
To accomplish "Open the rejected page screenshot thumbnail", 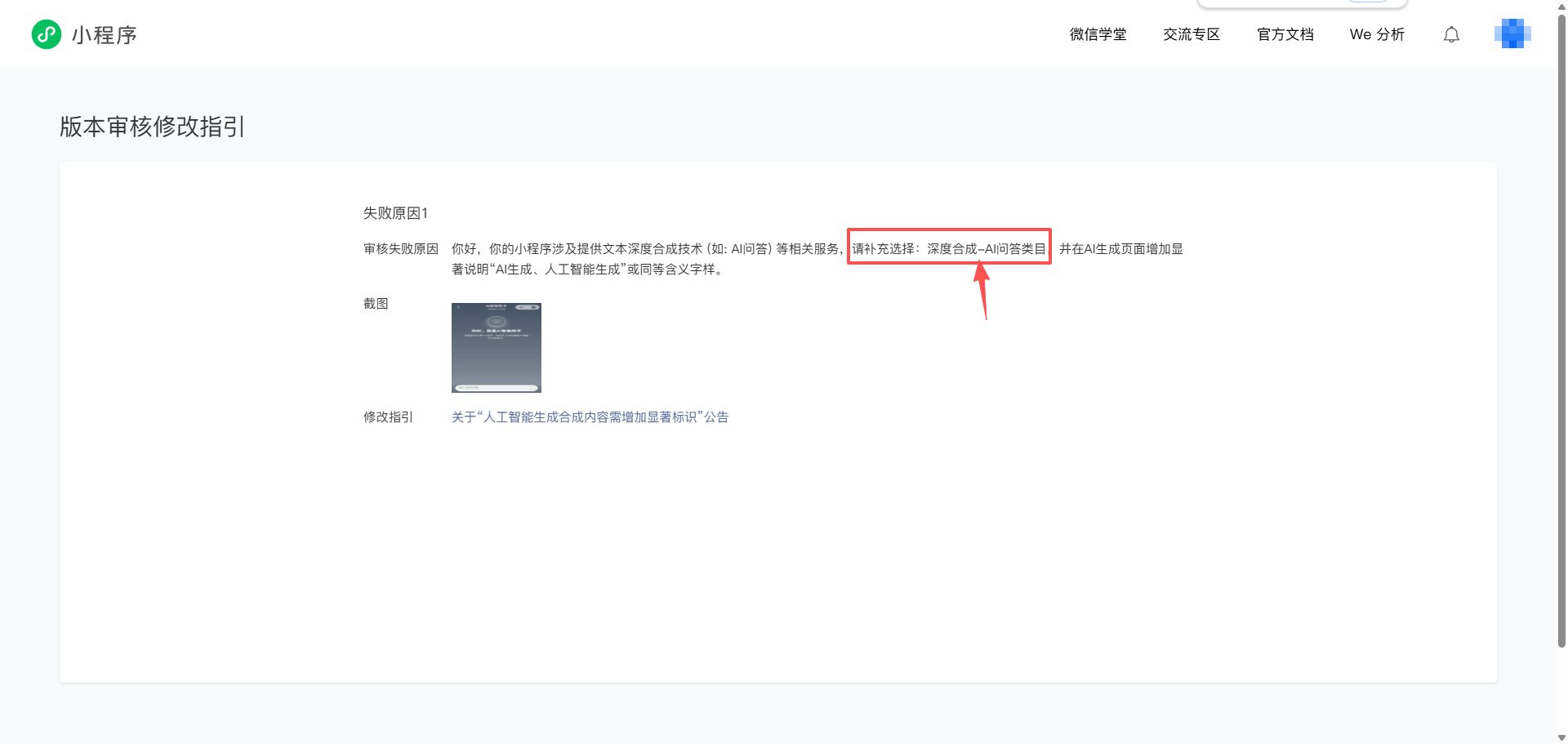I will point(497,348).
